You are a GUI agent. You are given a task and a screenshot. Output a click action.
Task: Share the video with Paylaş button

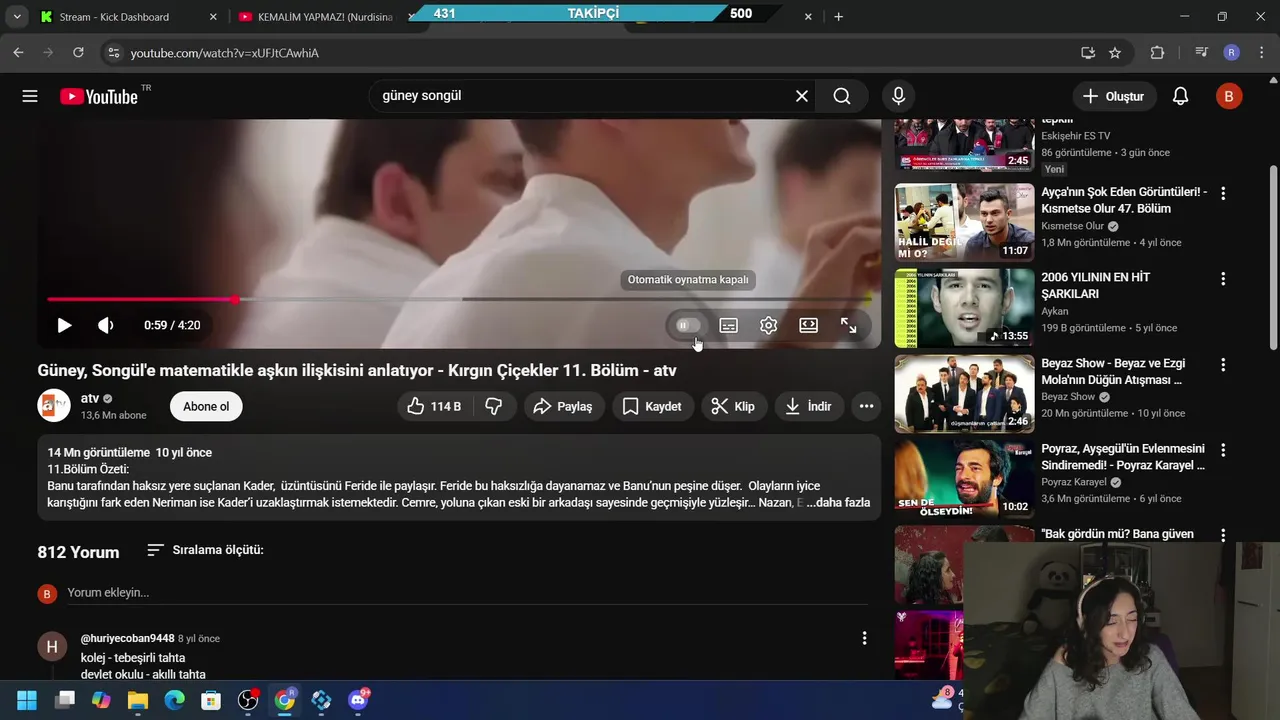tap(564, 406)
